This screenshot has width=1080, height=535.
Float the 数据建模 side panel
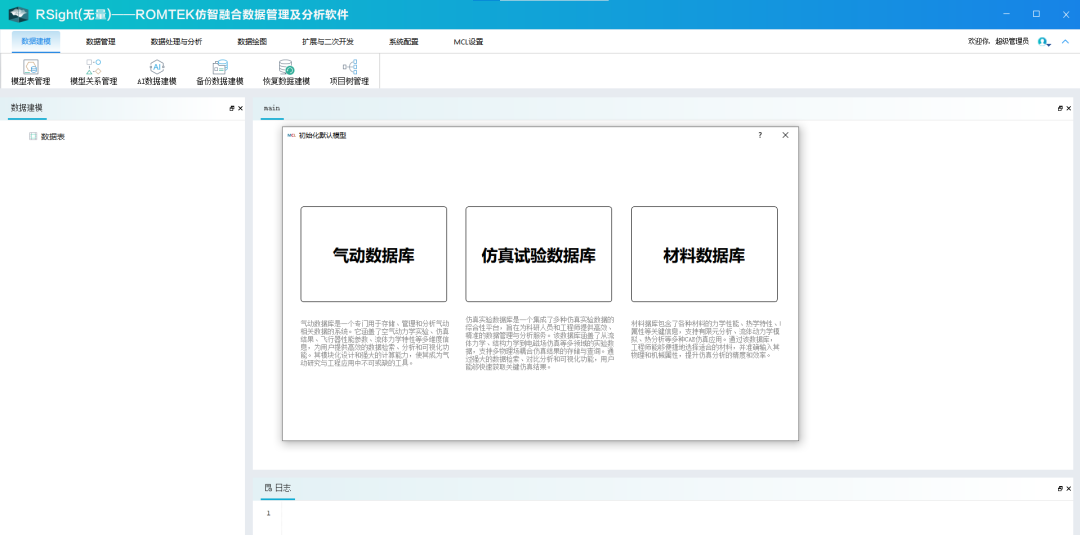pos(232,108)
